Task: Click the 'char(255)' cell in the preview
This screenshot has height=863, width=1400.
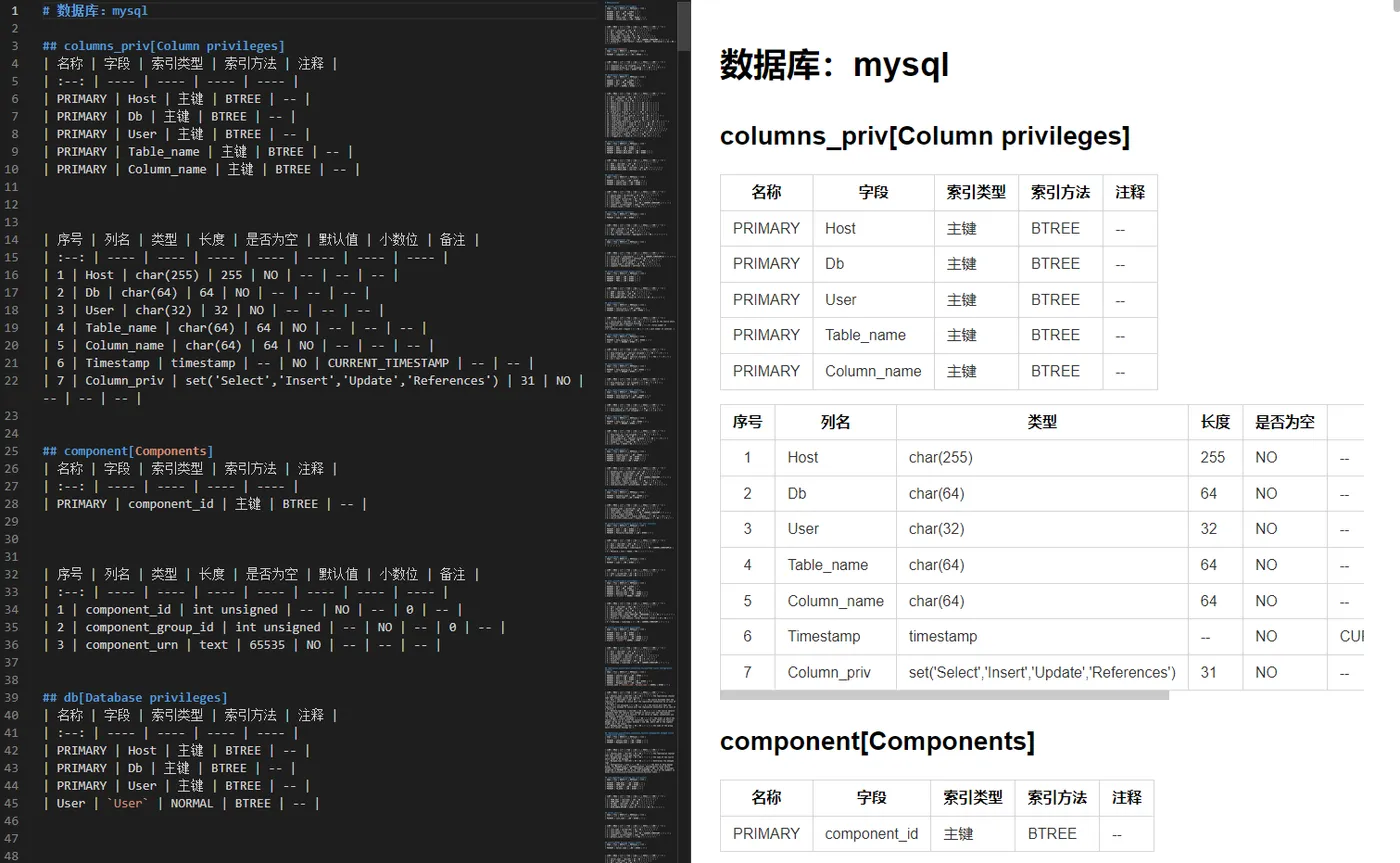Action: tap(1042, 457)
